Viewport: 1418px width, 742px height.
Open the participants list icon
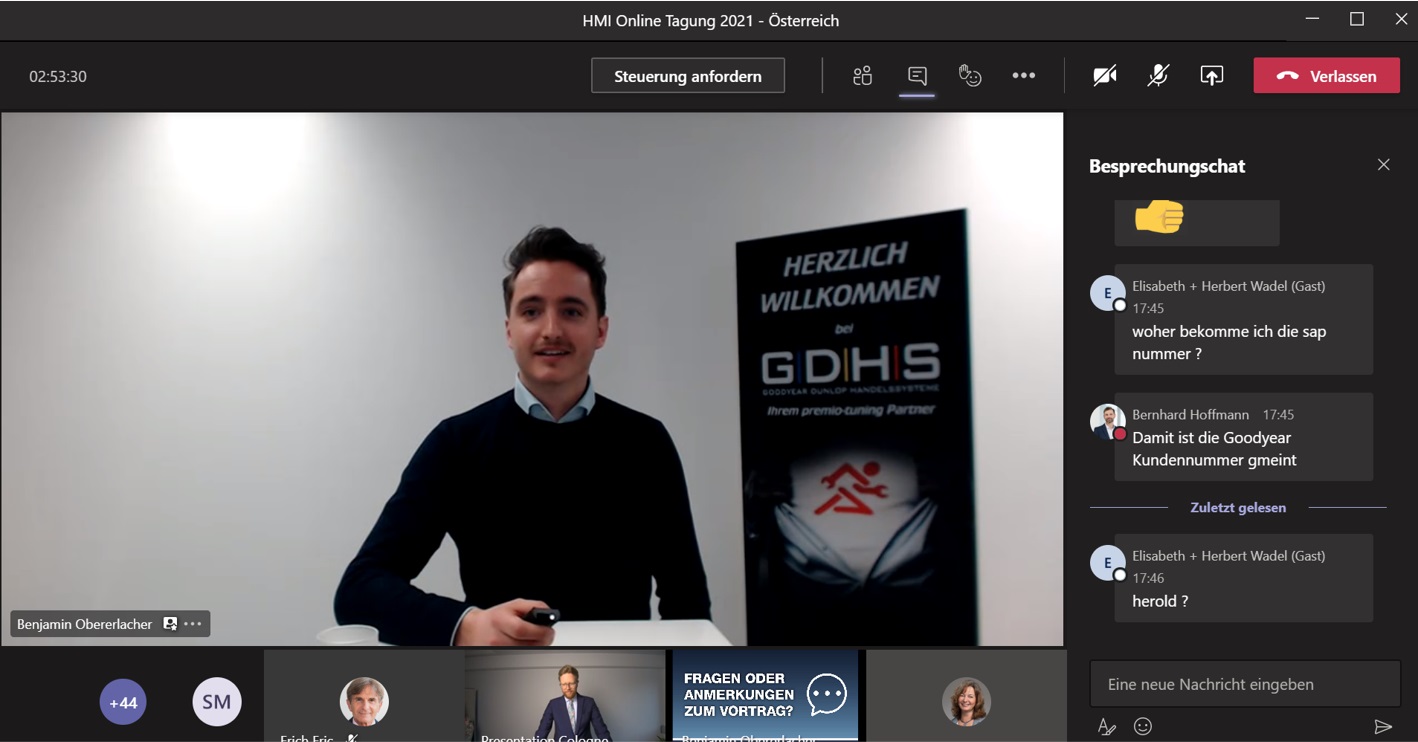pyautogui.click(x=862, y=76)
